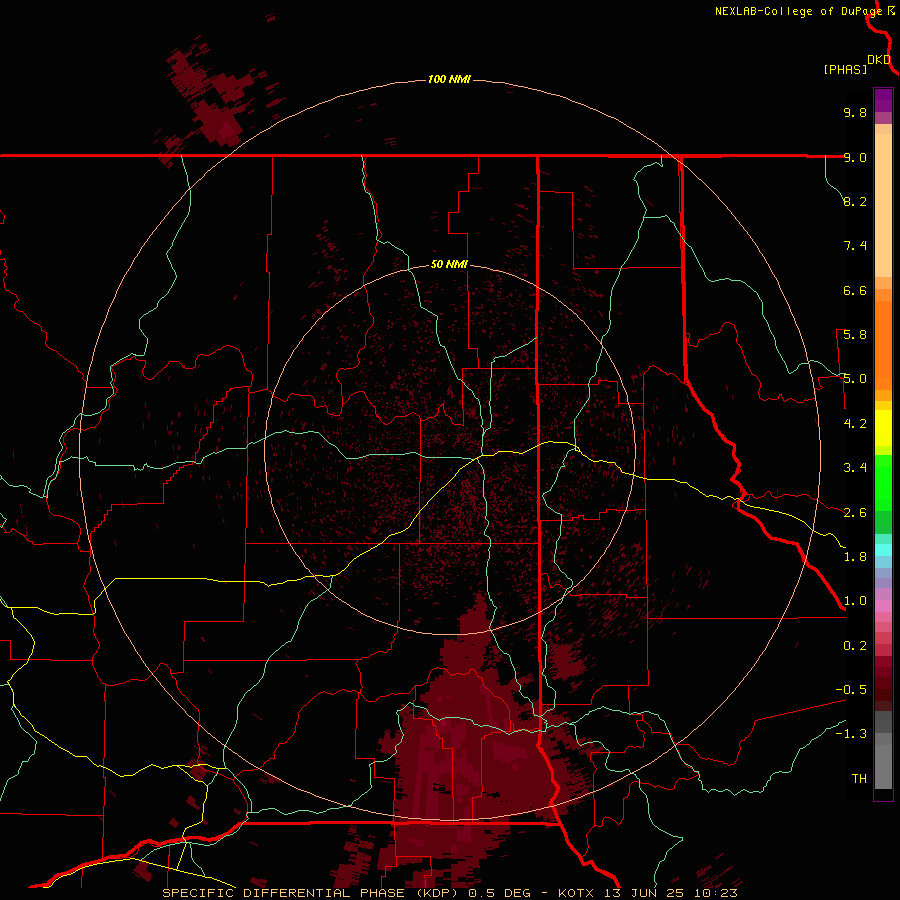Click the 100 NMI range ring label
This screenshot has height=900, width=900.
449,79
